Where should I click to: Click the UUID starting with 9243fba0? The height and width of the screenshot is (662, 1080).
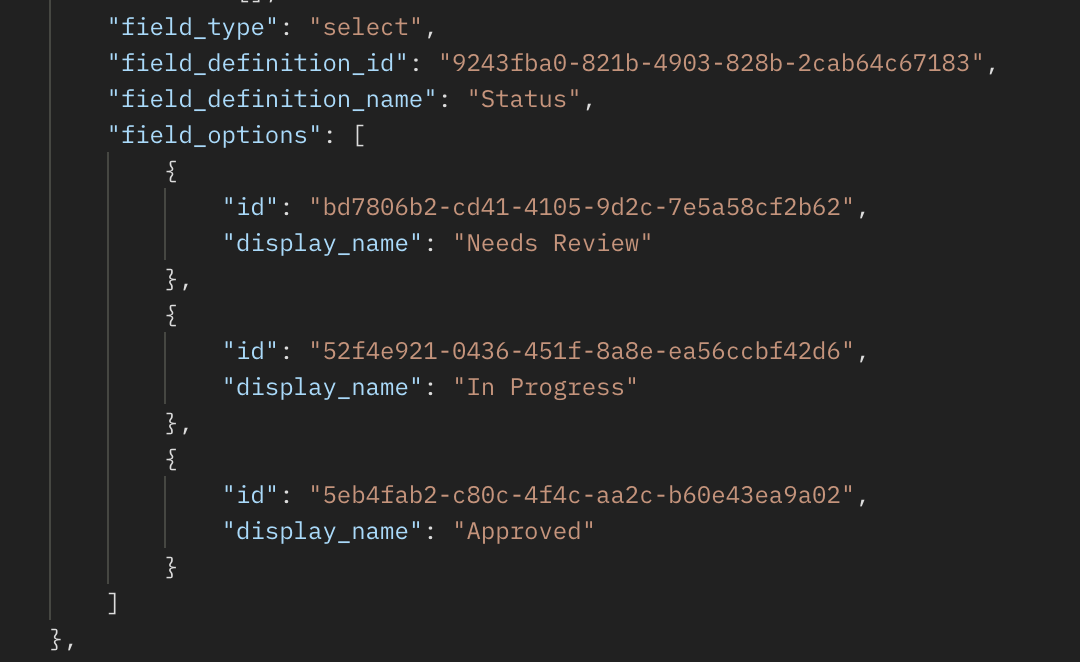pyautogui.click(x=712, y=63)
